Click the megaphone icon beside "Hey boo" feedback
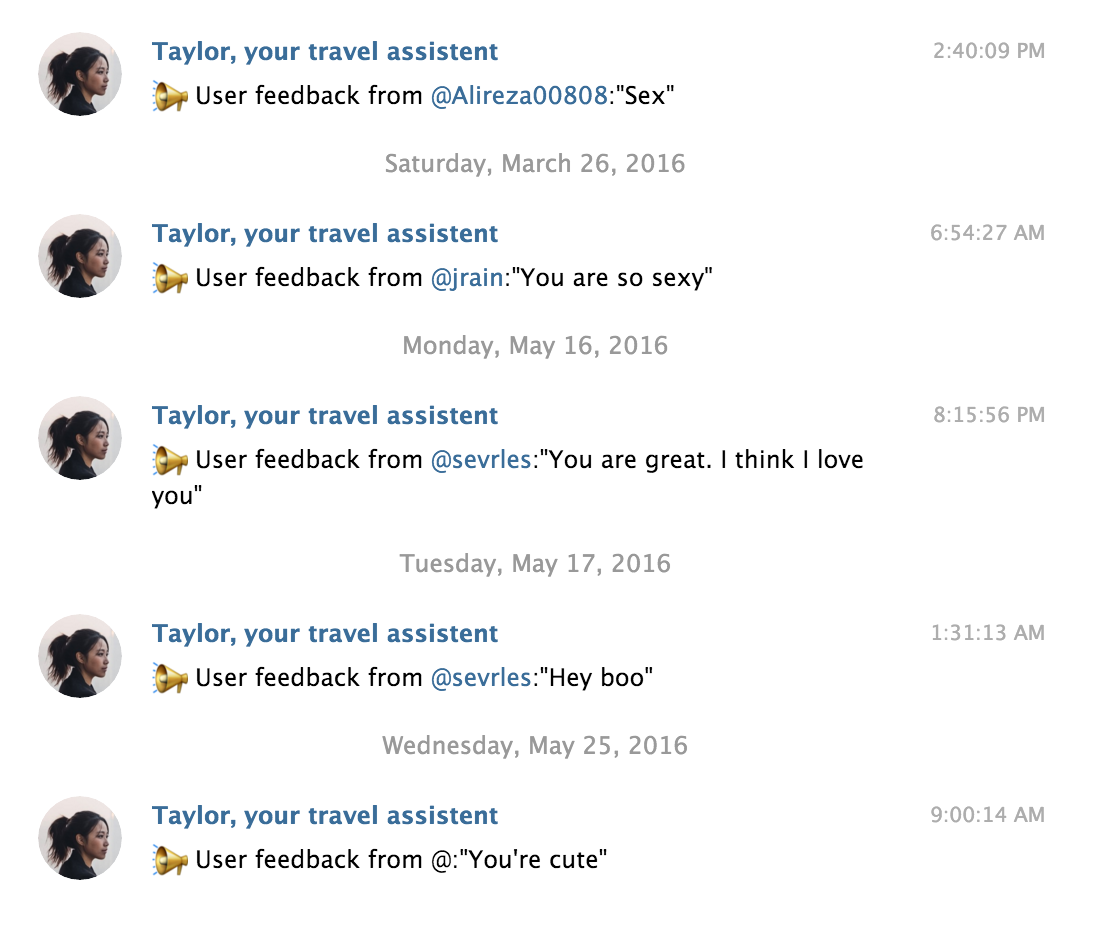 [170, 677]
